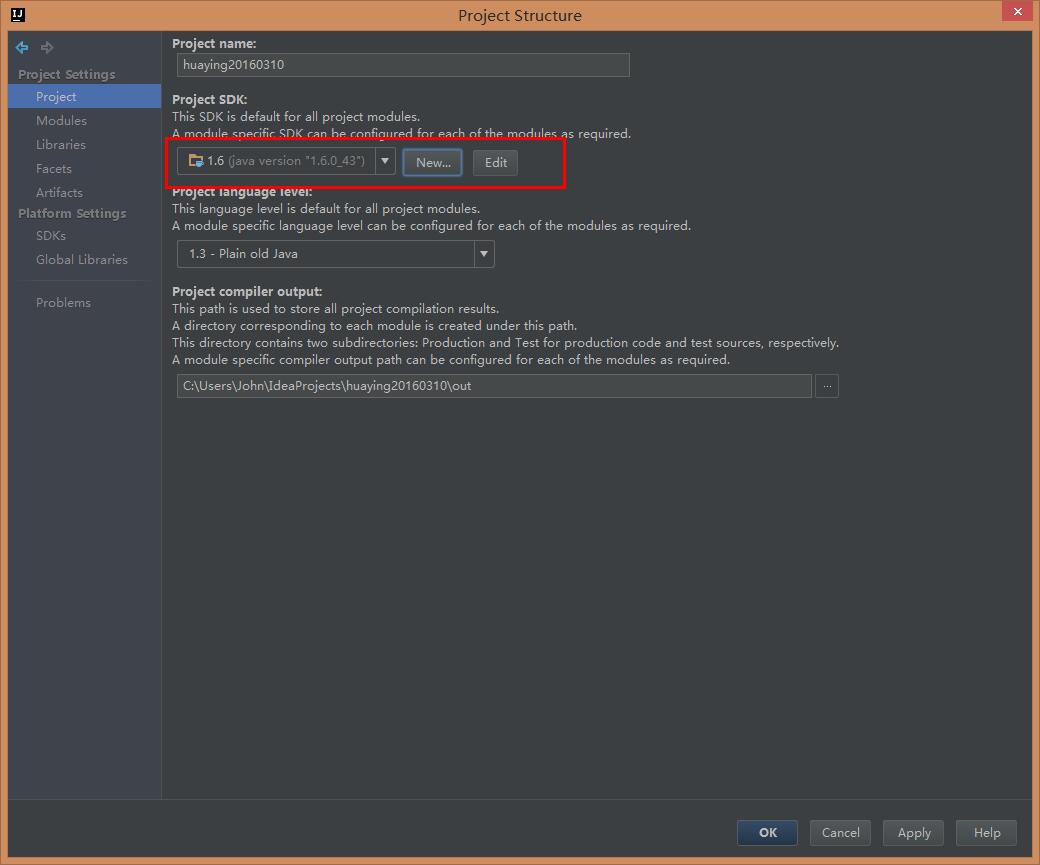Show the Problems page
1040x865 pixels.
tap(63, 302)
